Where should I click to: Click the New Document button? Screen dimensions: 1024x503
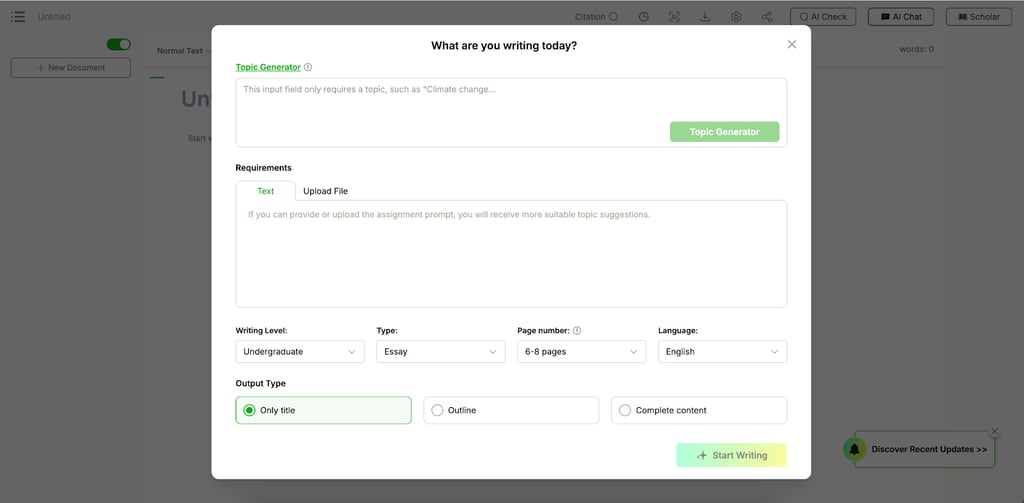71,67
